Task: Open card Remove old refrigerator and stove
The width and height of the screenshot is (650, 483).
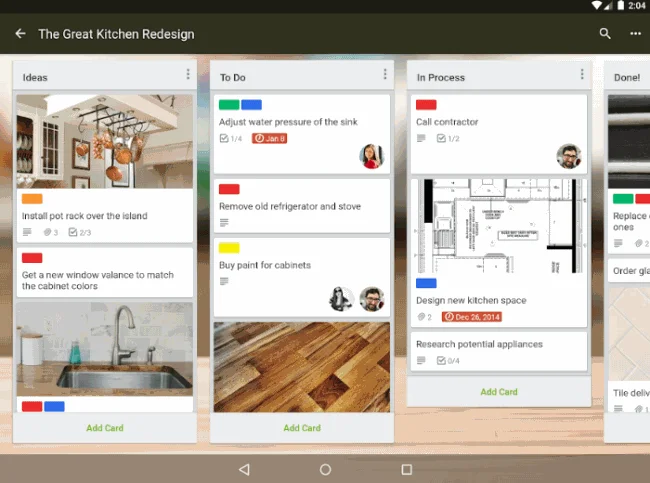Action: pos(302,206)
